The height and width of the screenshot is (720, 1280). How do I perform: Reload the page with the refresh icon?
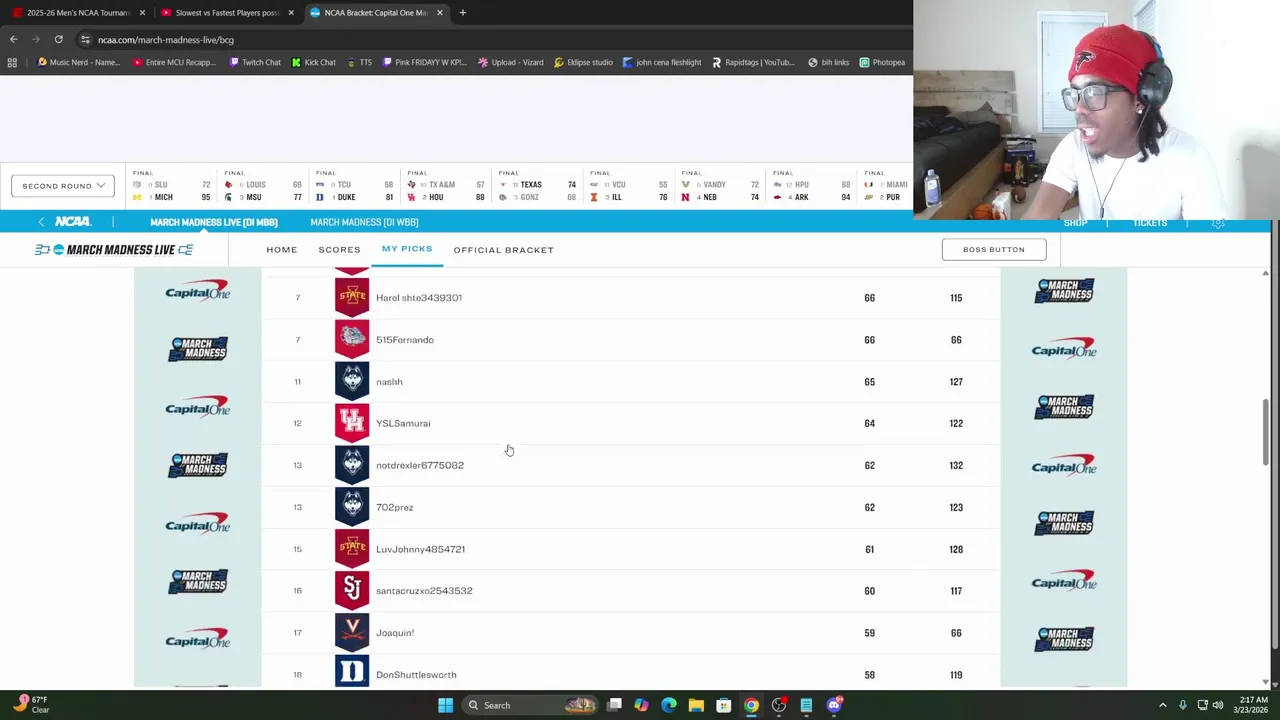pyautogui.click(x=59, y=39)
